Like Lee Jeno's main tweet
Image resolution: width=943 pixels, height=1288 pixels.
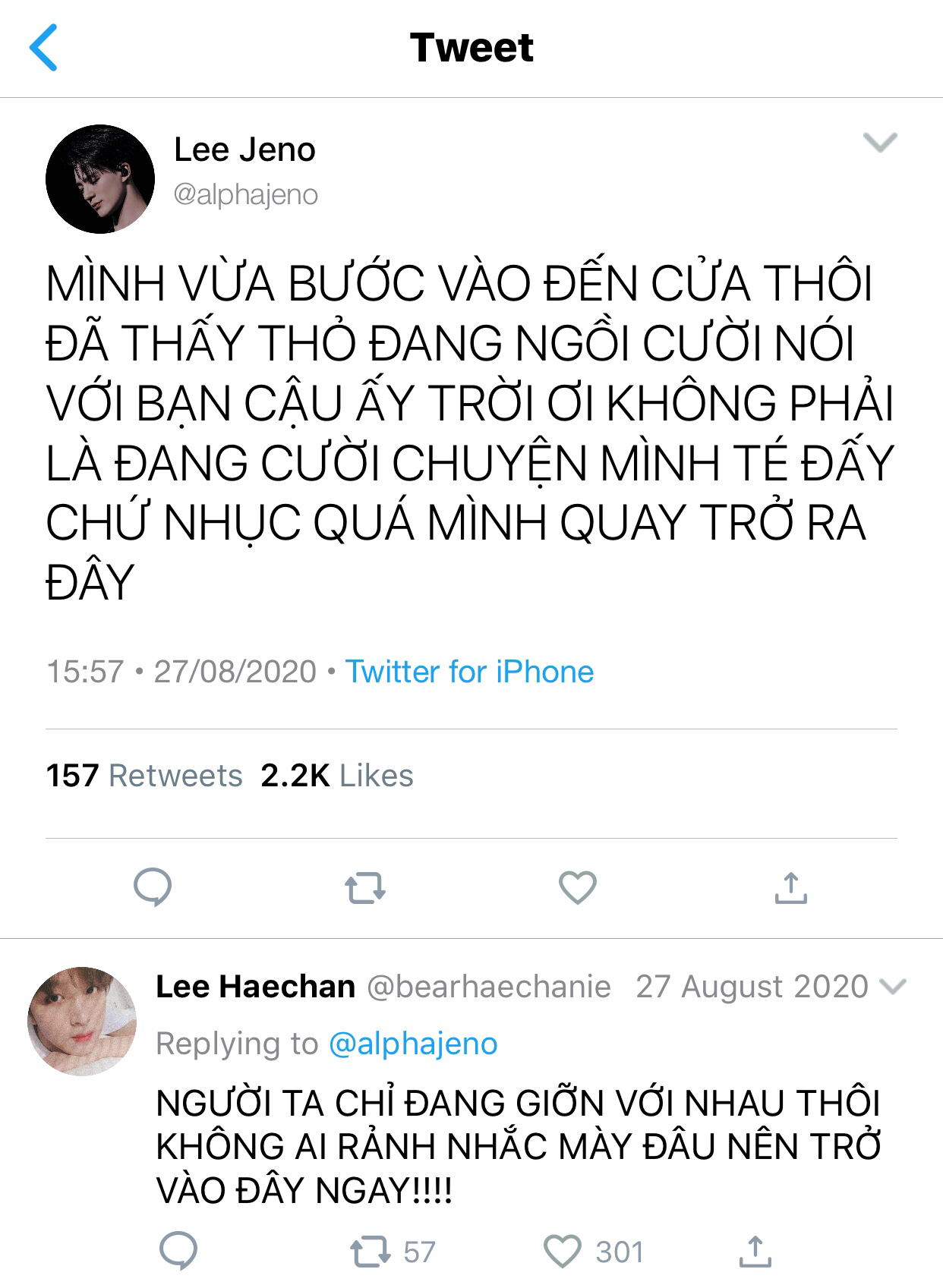pos(578,887)
